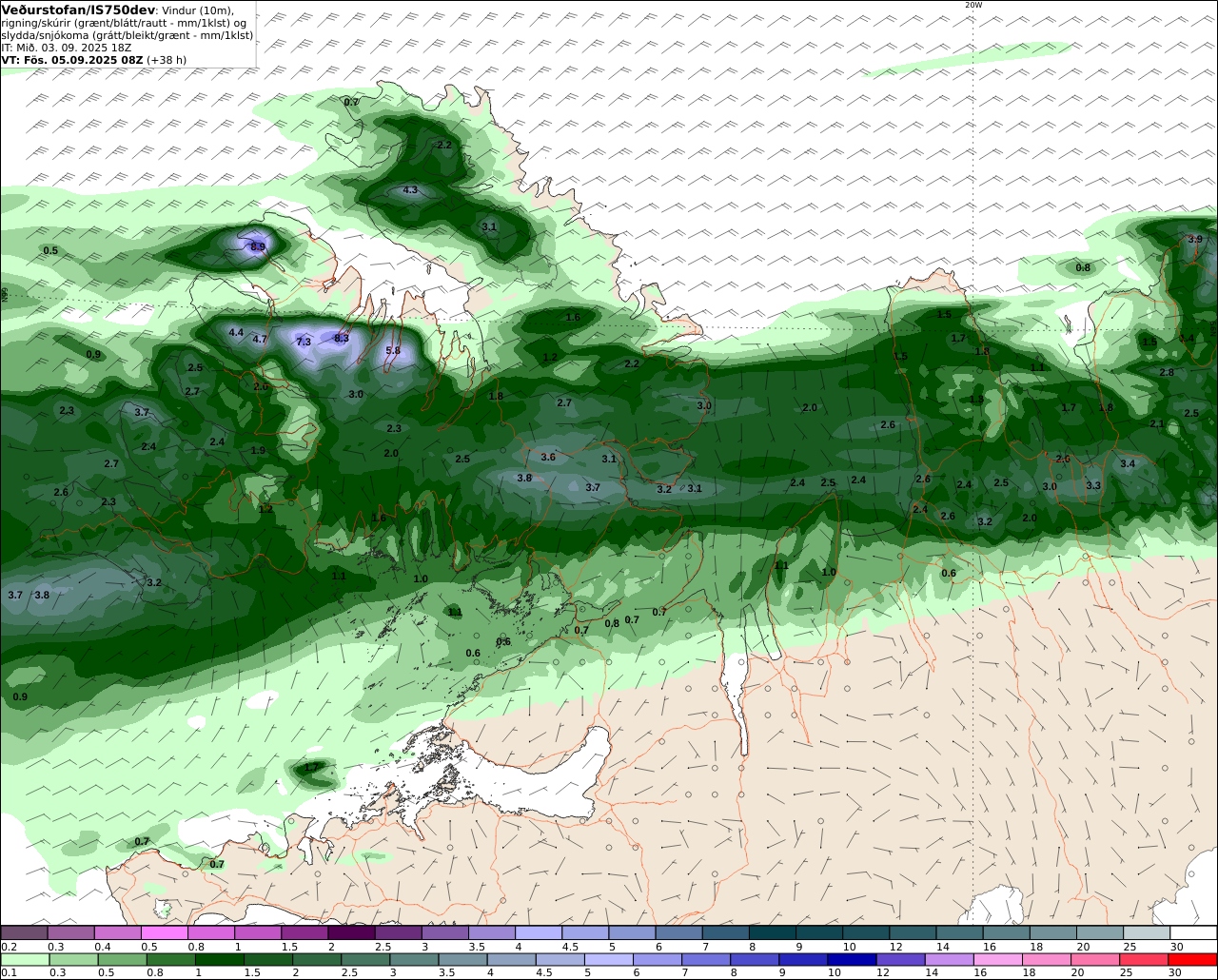Screen dimensions: 1218x980
Task: Click the 8.9 precipitation value on the map
Action: 258,246
